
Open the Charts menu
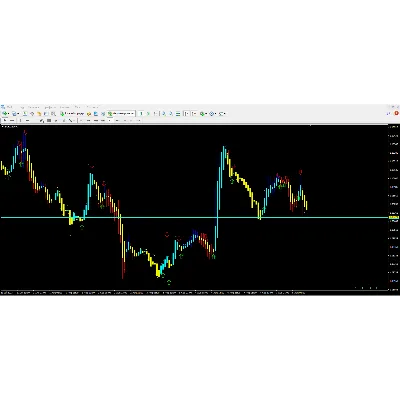pyautogui.click(x=50, y=107)
